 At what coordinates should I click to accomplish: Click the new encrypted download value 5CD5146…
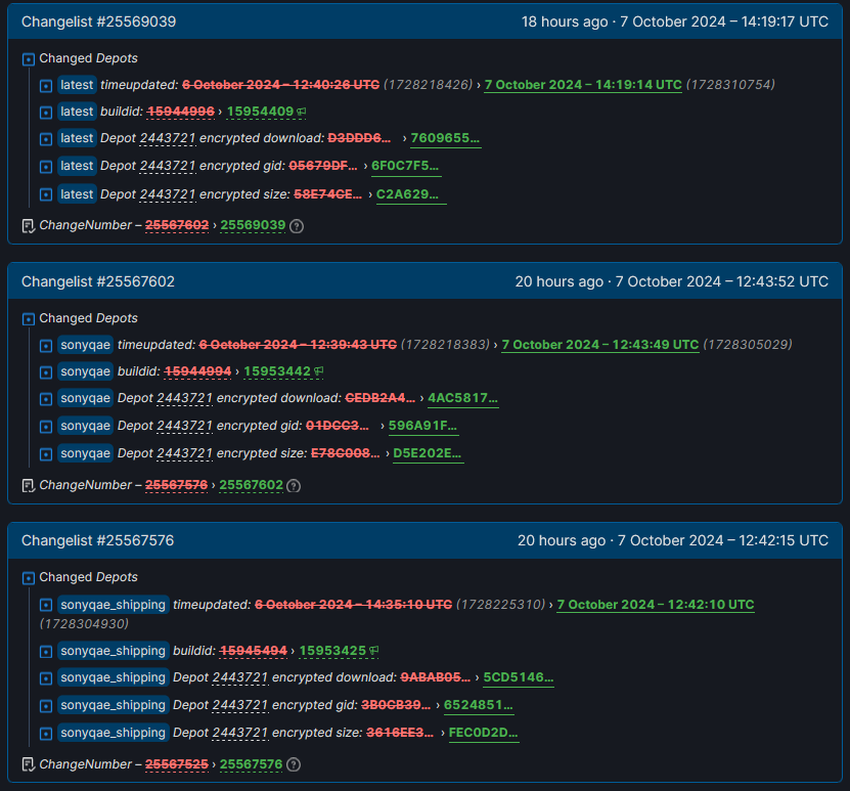(518, 678)
